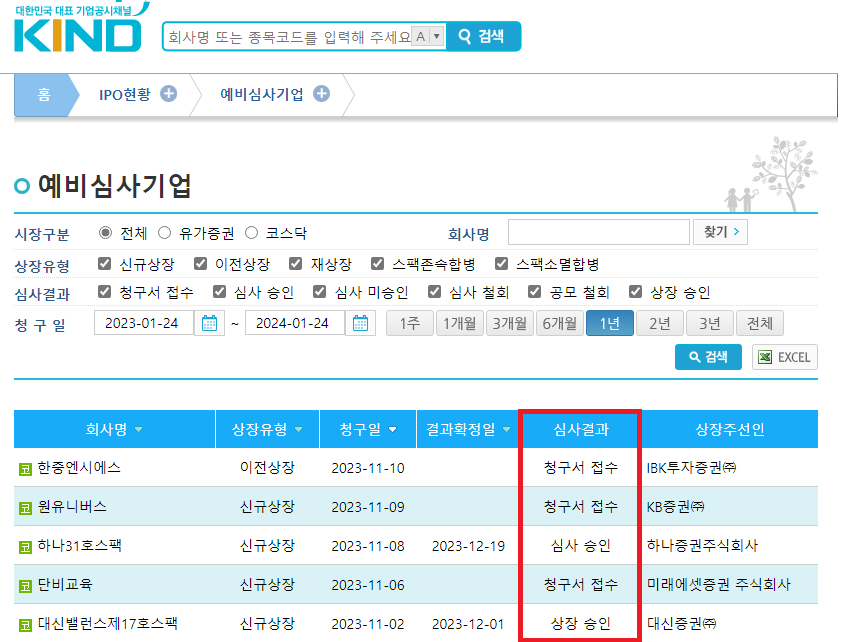
Task: Click the 심사결과 column header
Action: tap(581, 429)
